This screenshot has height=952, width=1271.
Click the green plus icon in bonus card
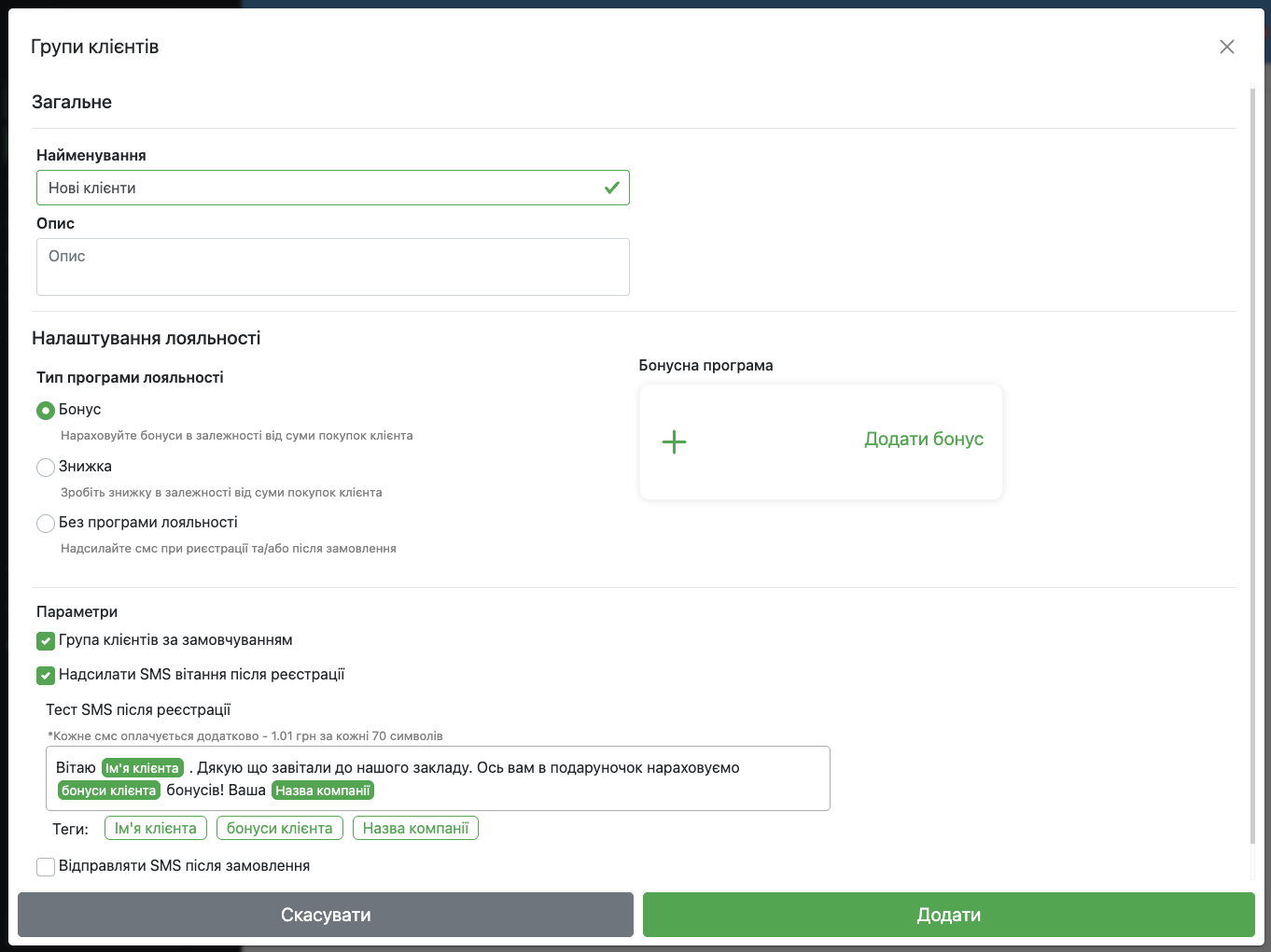pyautogui.click(x=674, y=441)
